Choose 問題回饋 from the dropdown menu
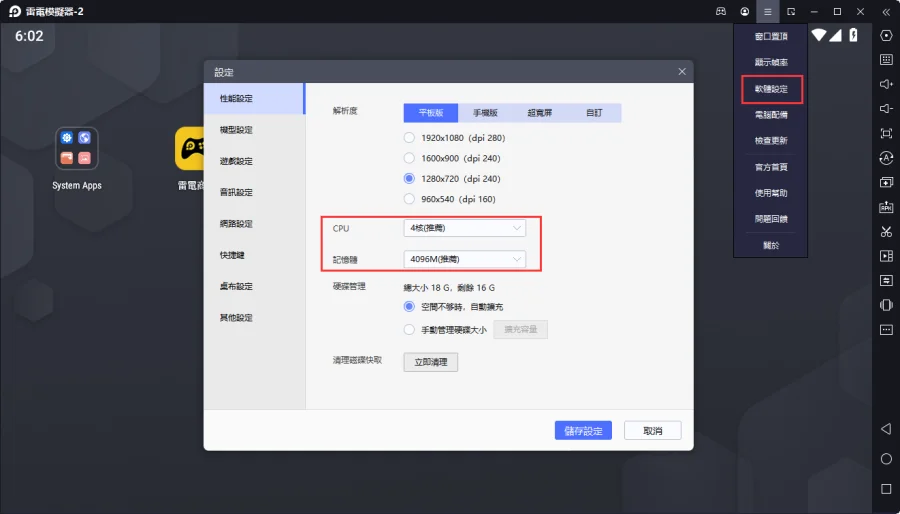This screenshot has height=514, width=900. (771, 219)
